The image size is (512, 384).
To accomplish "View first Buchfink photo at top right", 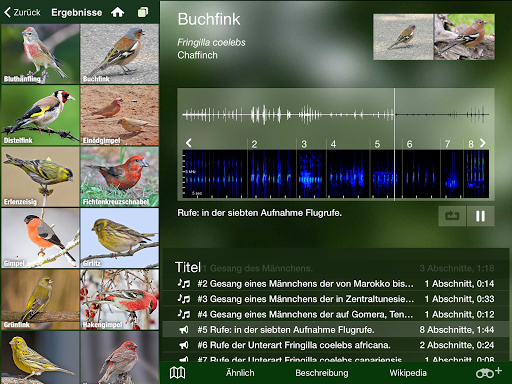I will (x=403, y=37).
